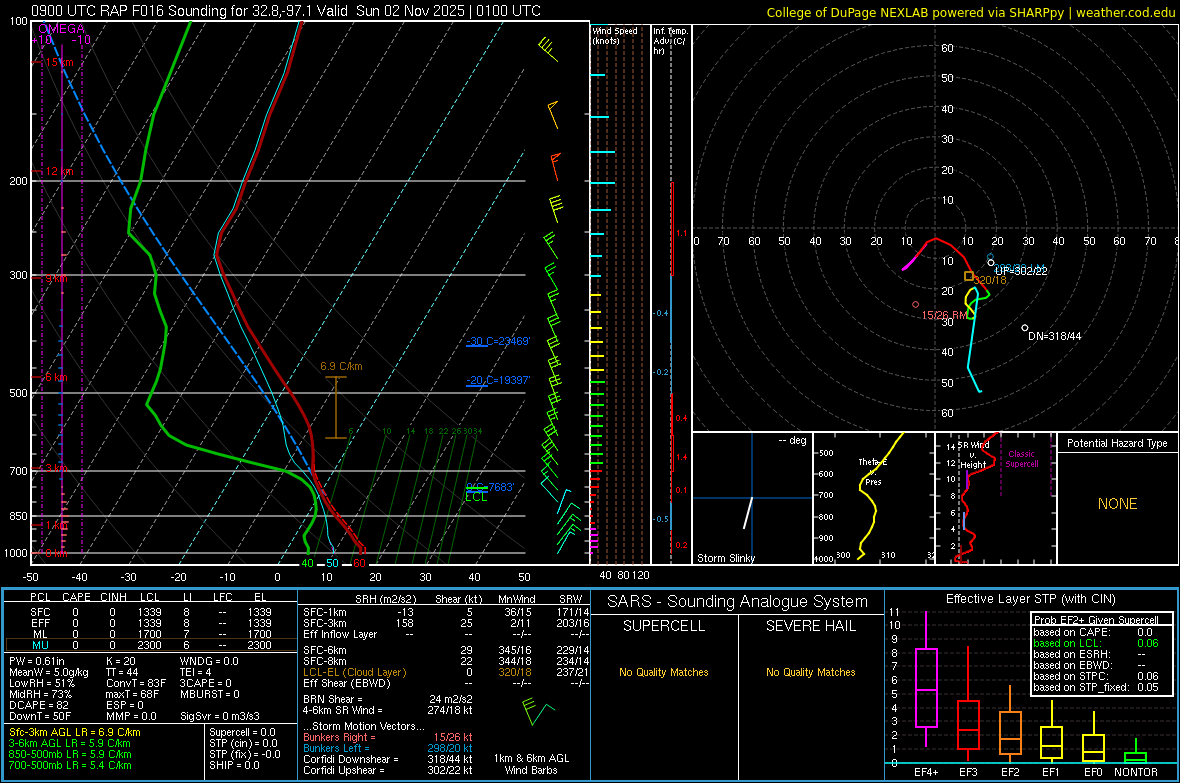This screenshot has width=1180, height=783.
Task: Click the 'BRN Shear =' line
Action: tap(388, 699)
